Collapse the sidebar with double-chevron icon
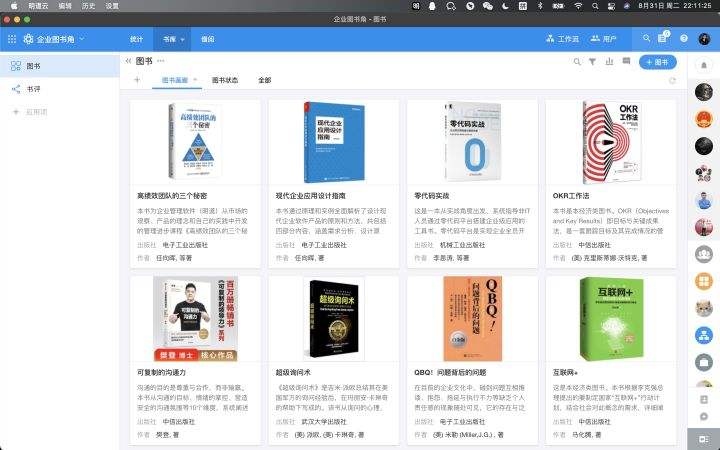The width and height of the screenshot is (720, 450). pyautogui.click(x=128, y=62)
